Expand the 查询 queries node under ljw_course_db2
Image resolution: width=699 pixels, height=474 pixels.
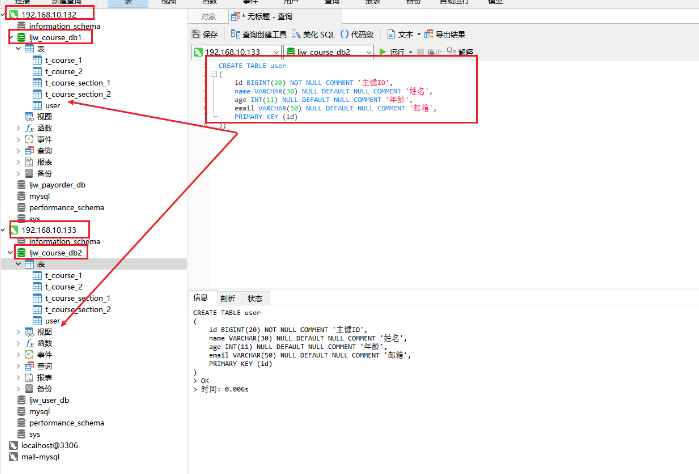(x=18, y=366)
